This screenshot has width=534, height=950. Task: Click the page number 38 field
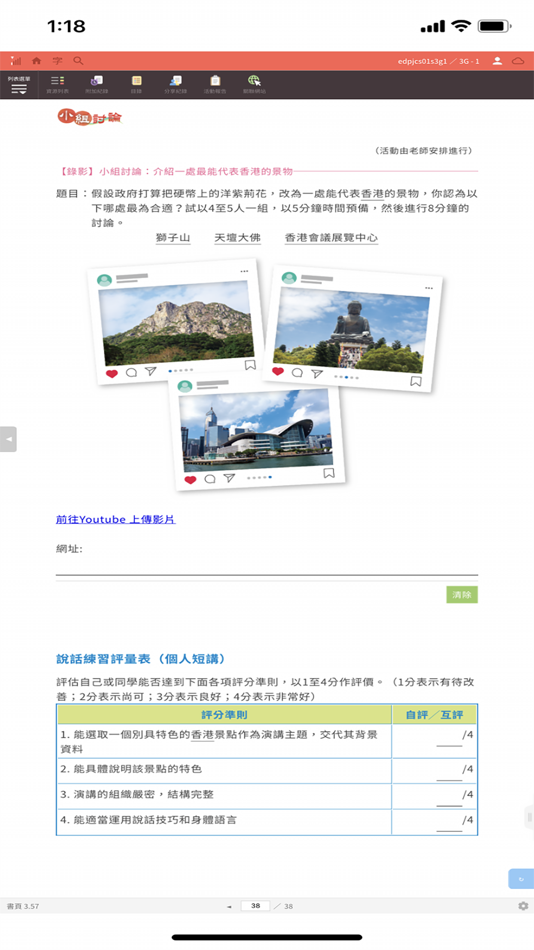(x=255, y=906)
